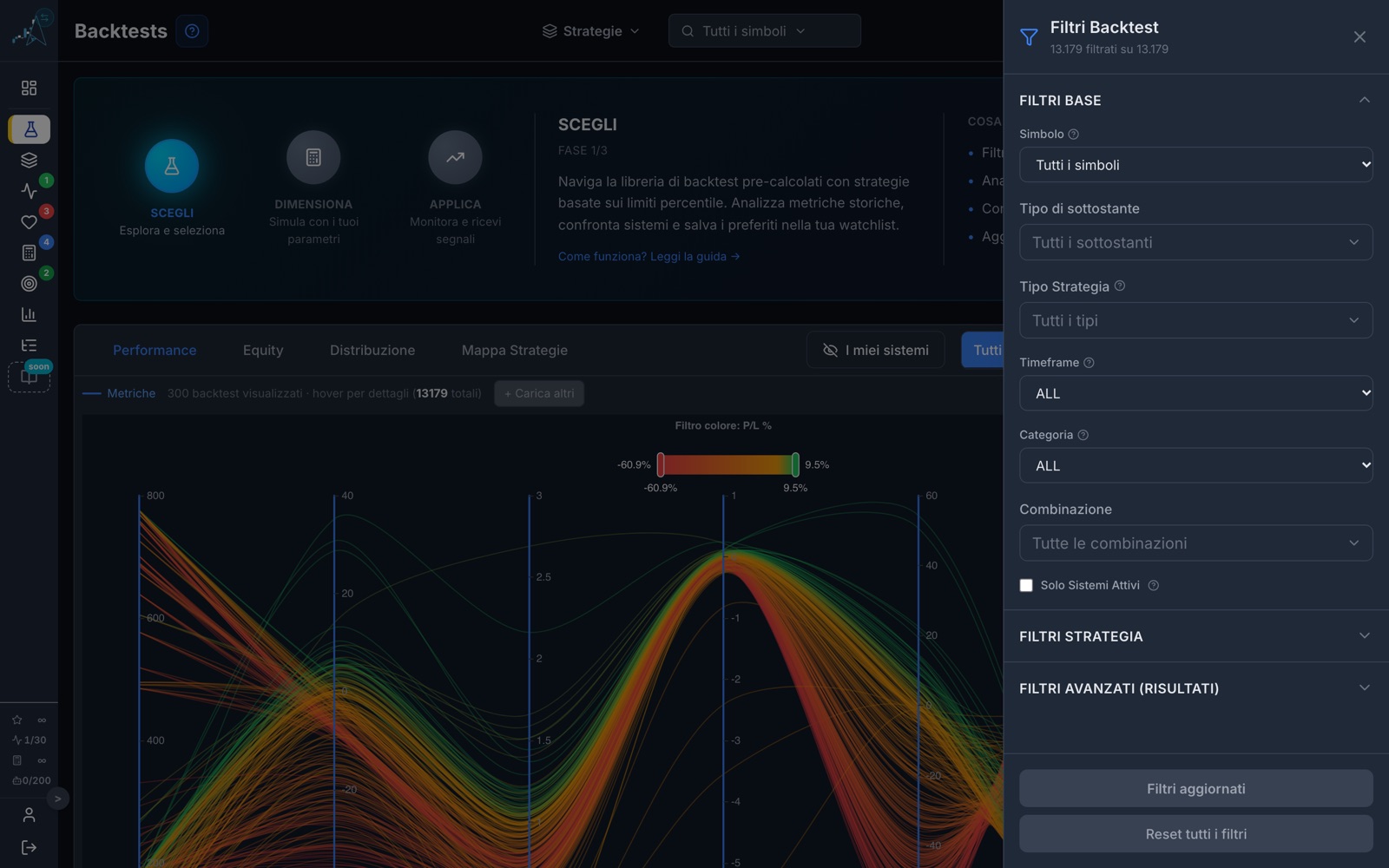The width and height of the screenshot is (1389, 868).
Task: Click the info icon next to Tipo Strategia
Action: pos(1120,286)
